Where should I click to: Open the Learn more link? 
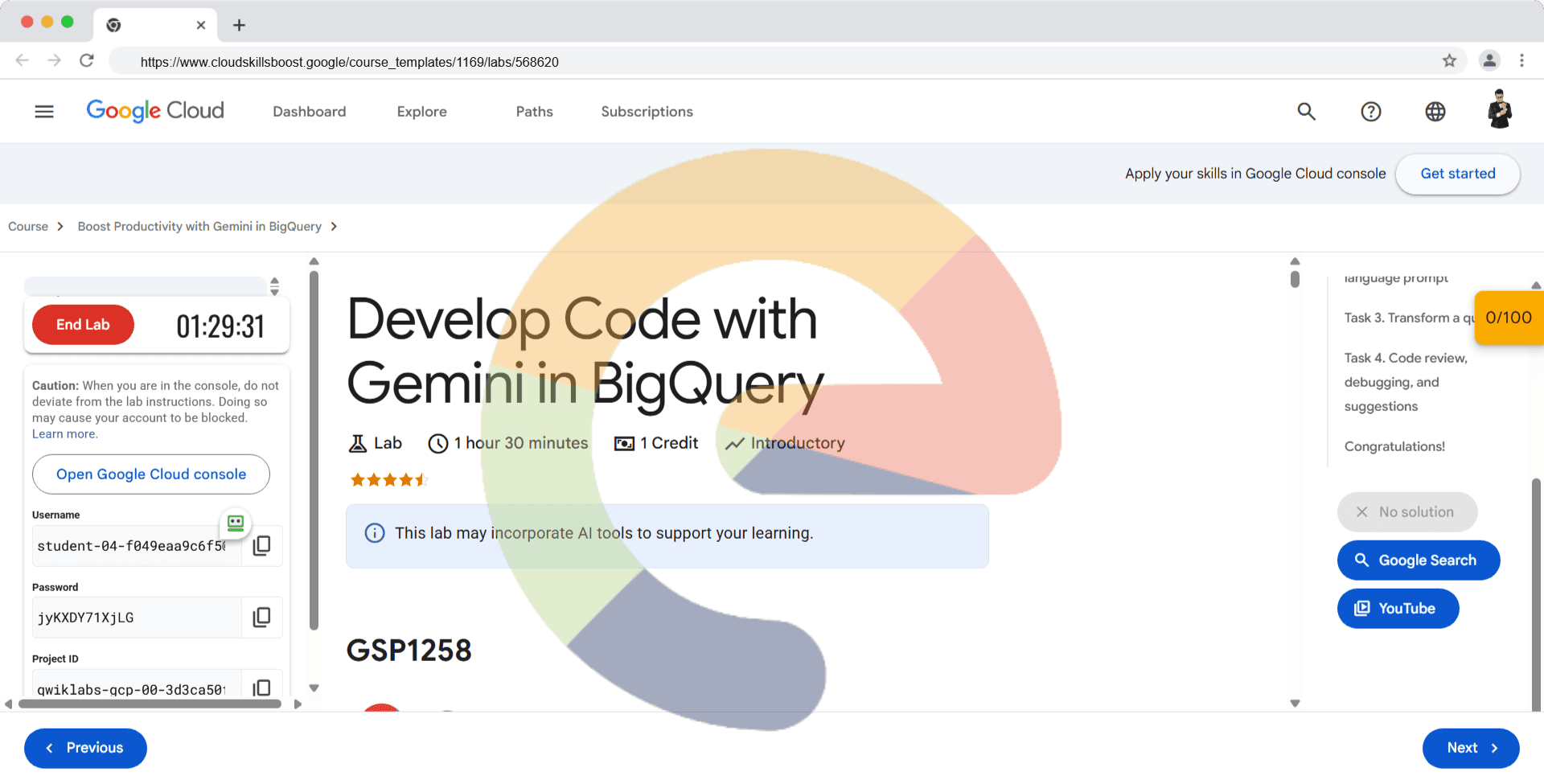click(64, 434)
